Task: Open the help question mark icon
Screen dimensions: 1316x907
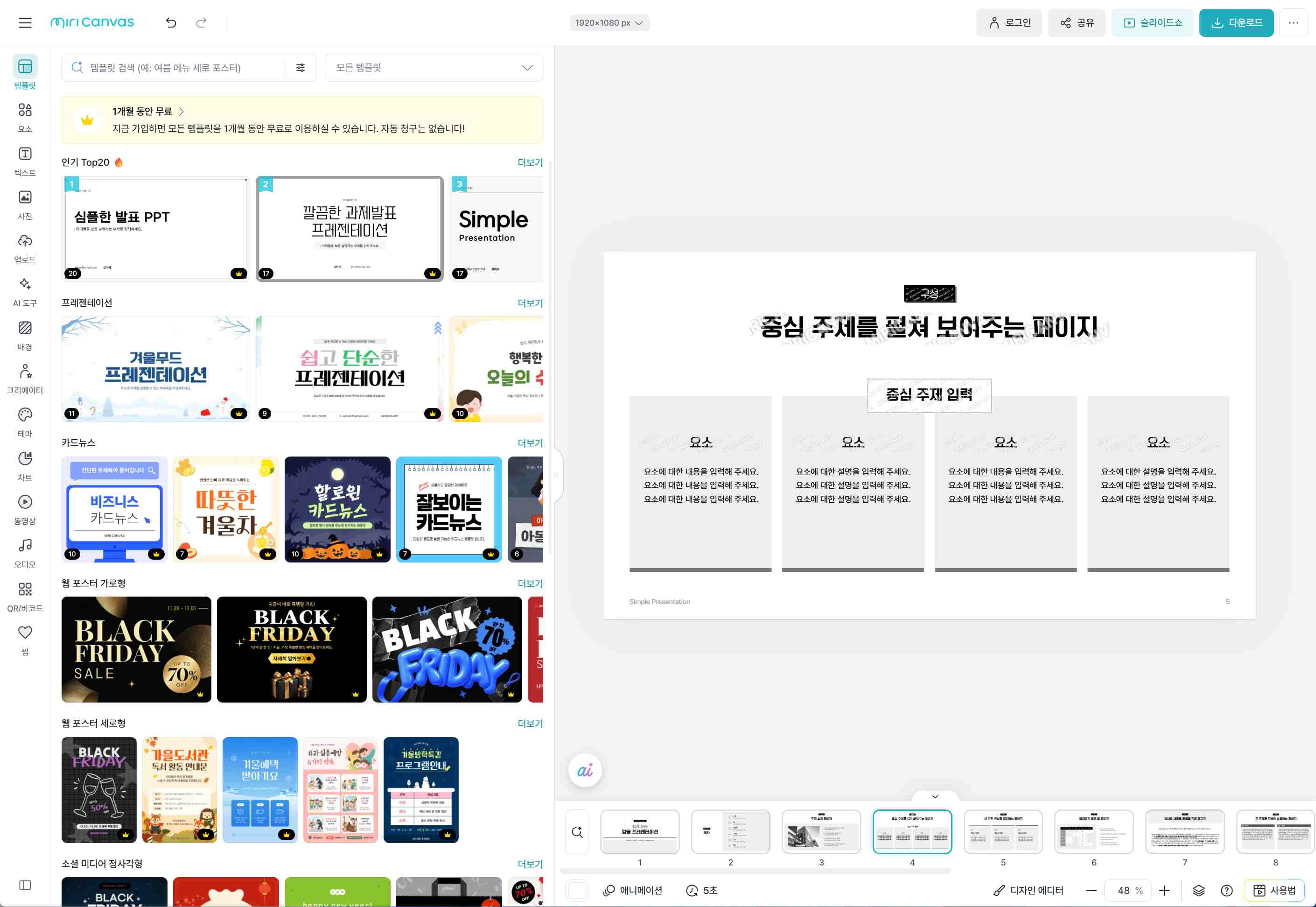Action: (1227, 891)
